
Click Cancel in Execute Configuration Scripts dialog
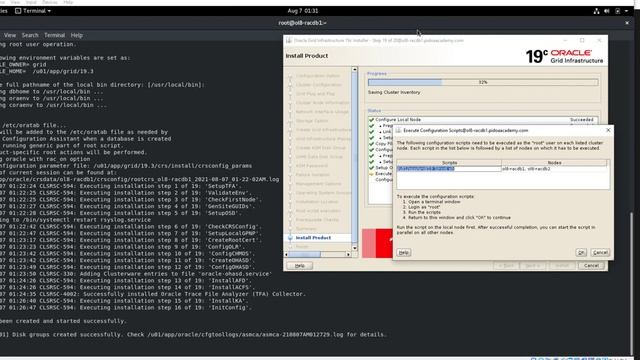[x=600, y=253]
